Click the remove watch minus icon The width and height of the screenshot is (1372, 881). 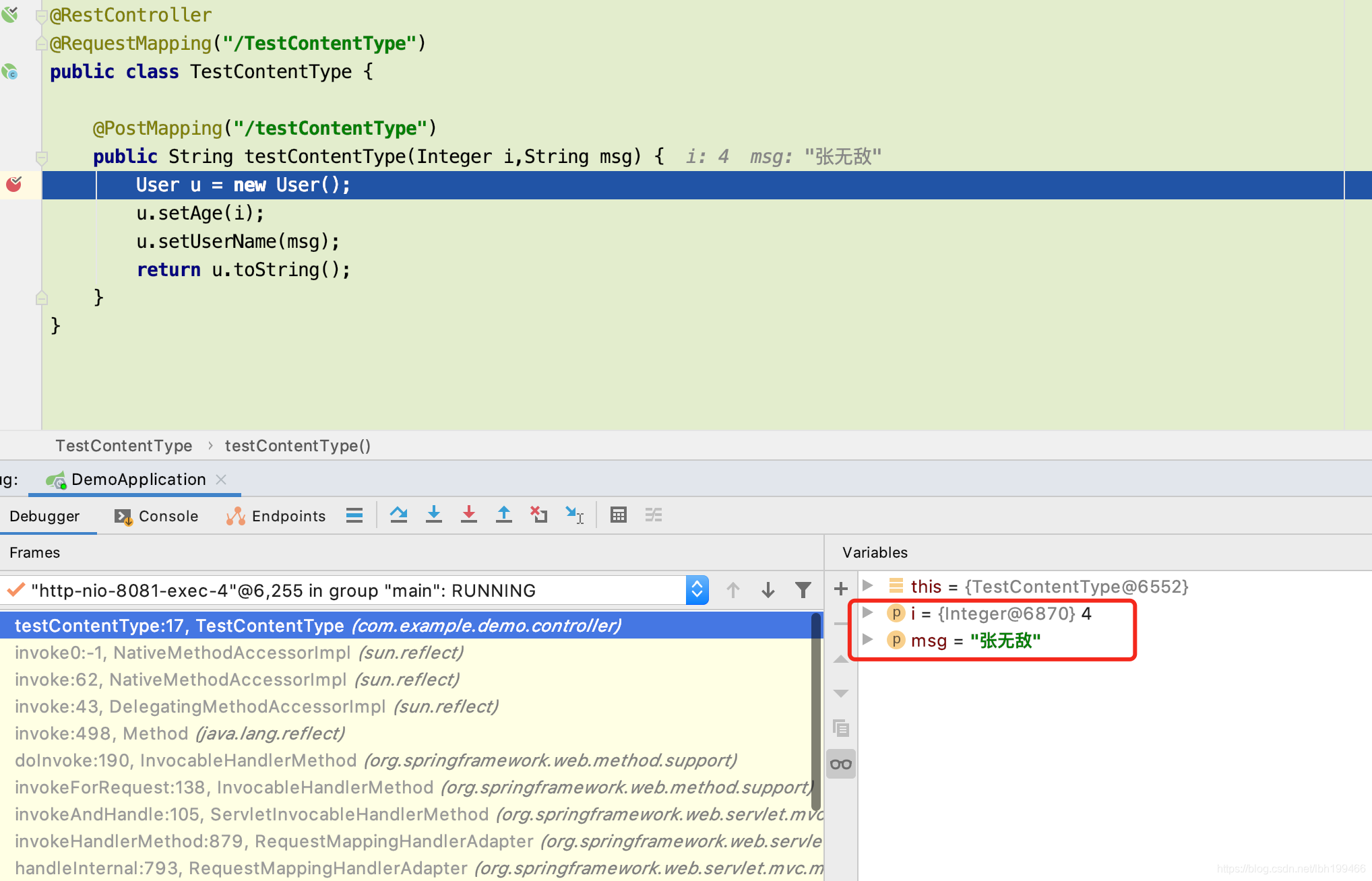[x=841, y=624]
